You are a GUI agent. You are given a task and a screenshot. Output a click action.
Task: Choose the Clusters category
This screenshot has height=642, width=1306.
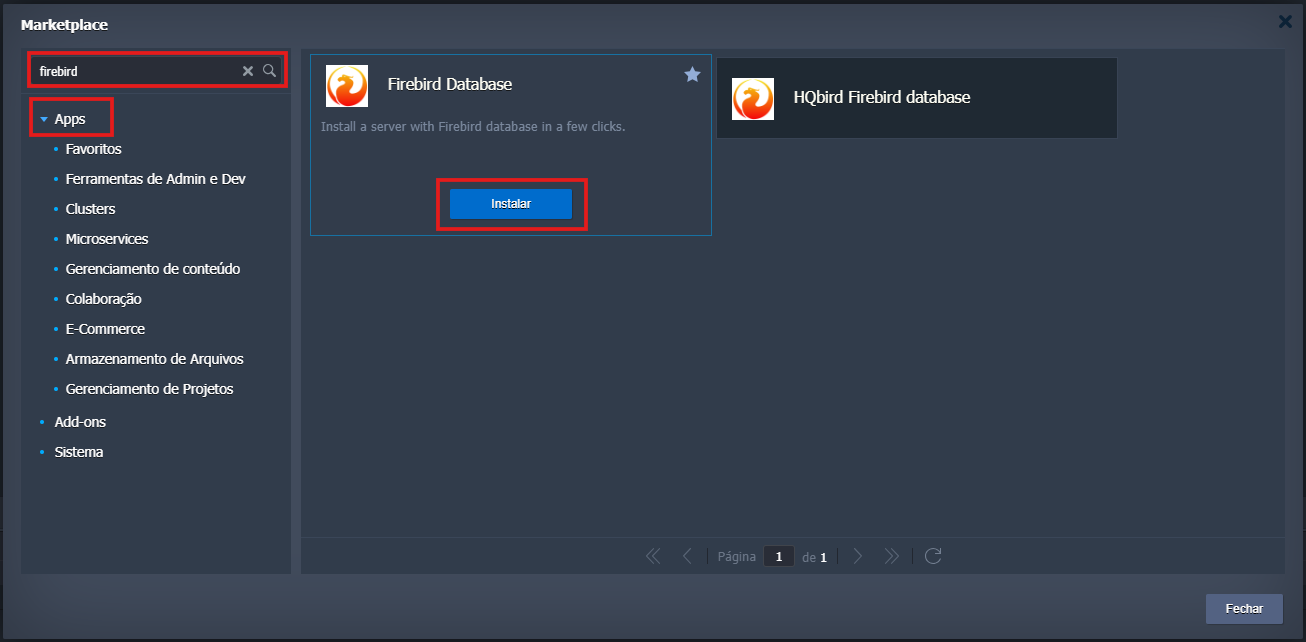[x=90, y=209]
